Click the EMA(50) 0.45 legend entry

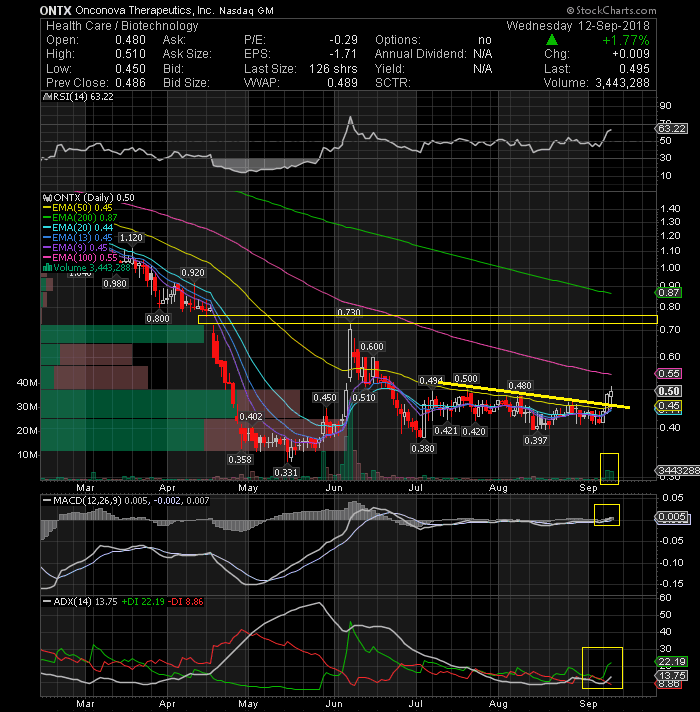78,208
